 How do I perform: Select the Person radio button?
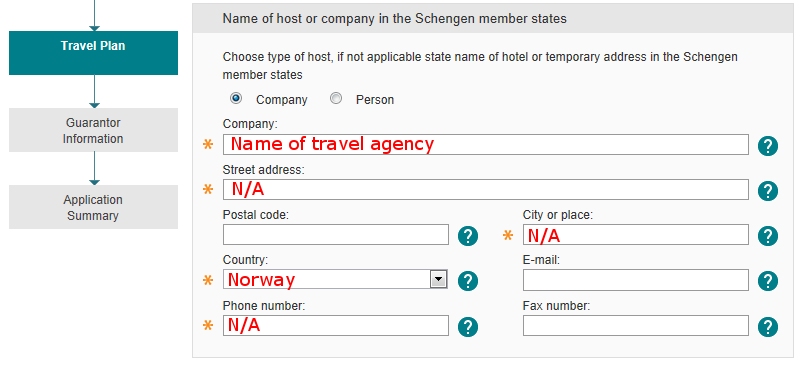point(336,98)
